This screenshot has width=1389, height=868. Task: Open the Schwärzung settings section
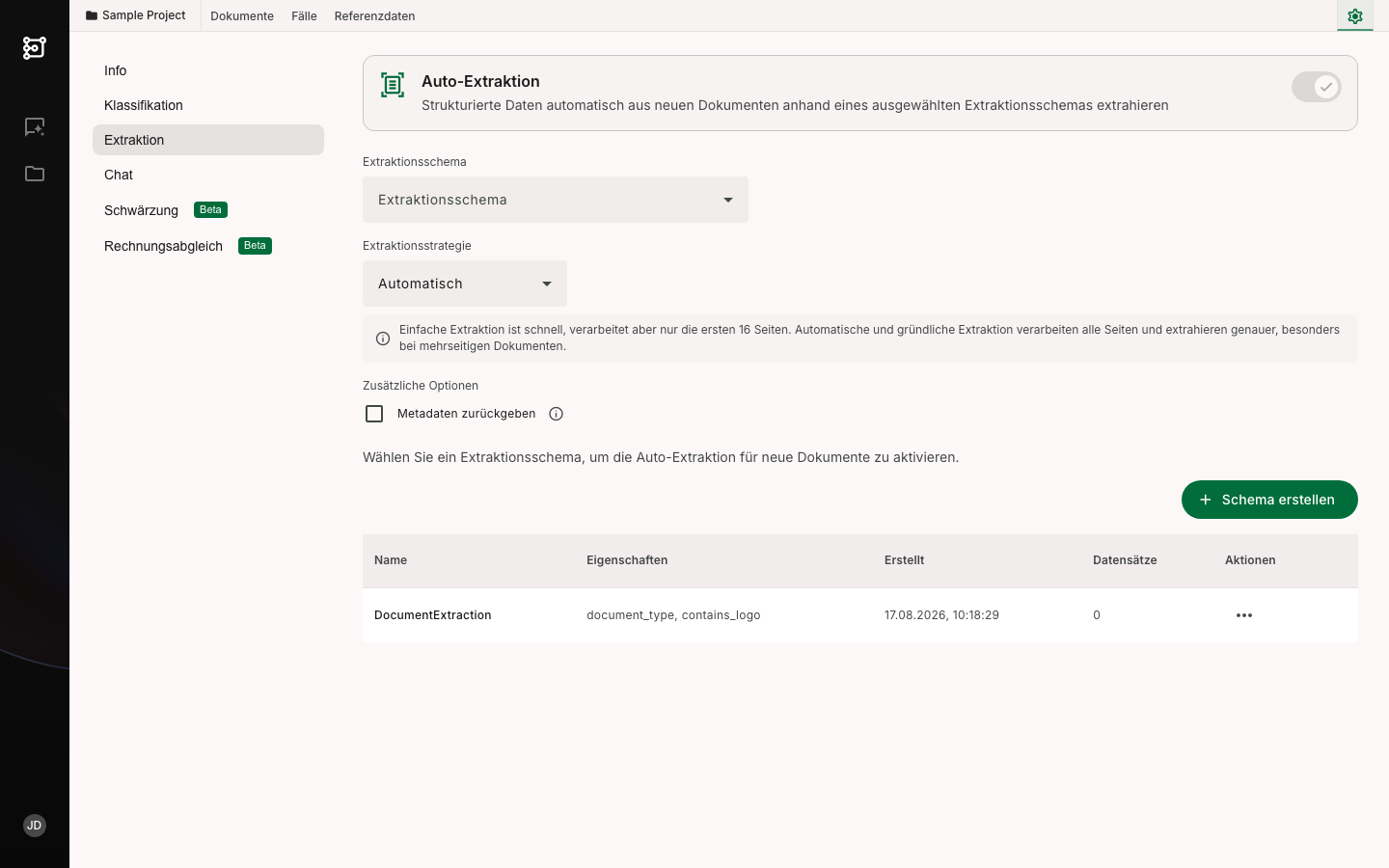(x=208, y=210)
